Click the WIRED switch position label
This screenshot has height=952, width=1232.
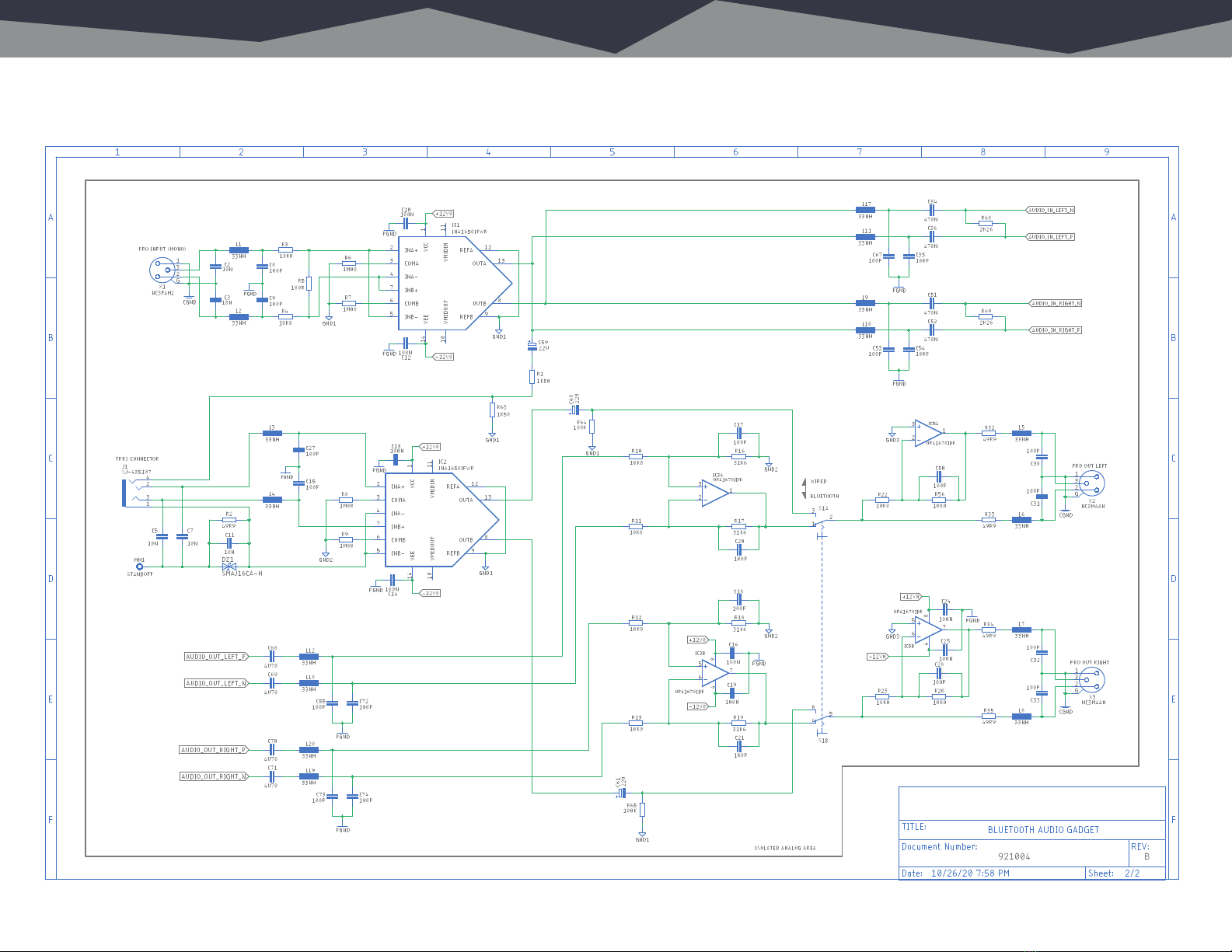(818, 482)
